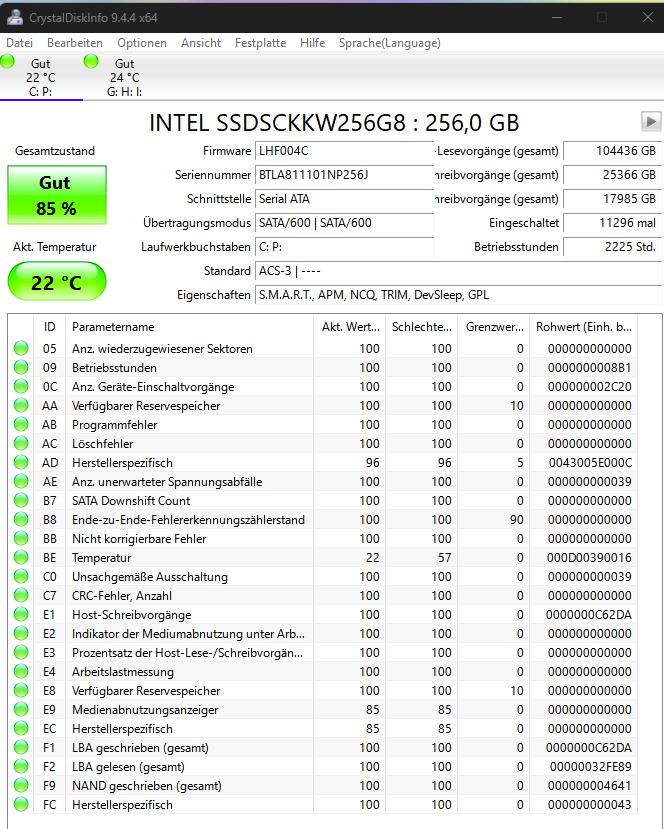Click status icon for LBA gelesen row
The image size is (664, 829).
21,767
